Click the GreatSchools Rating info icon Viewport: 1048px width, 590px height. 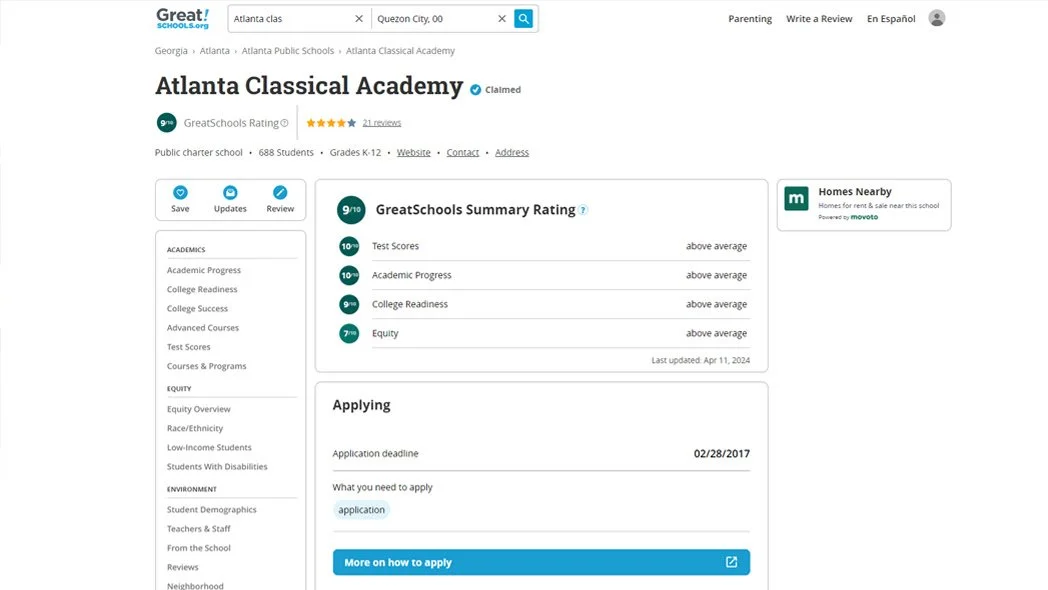point(284,122)
